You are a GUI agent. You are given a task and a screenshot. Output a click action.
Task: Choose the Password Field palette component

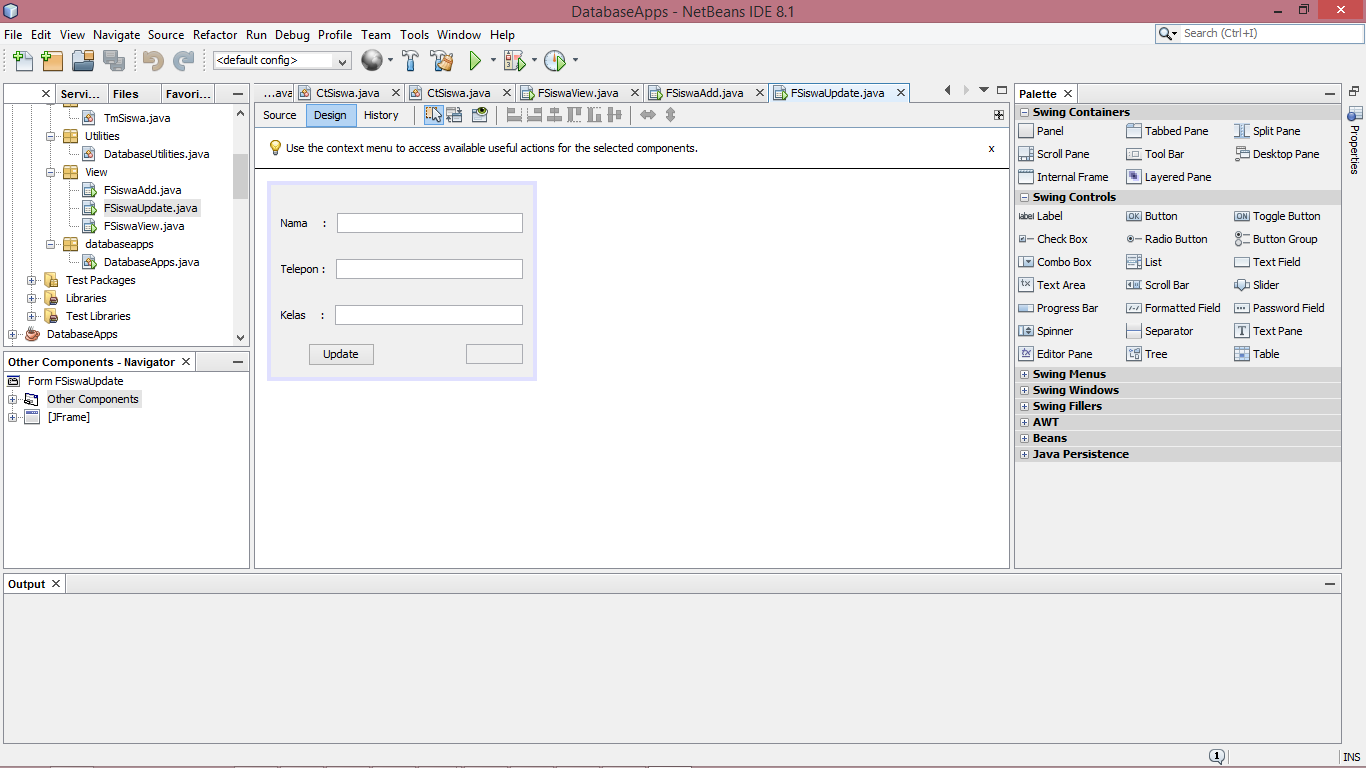(1279, 308)
